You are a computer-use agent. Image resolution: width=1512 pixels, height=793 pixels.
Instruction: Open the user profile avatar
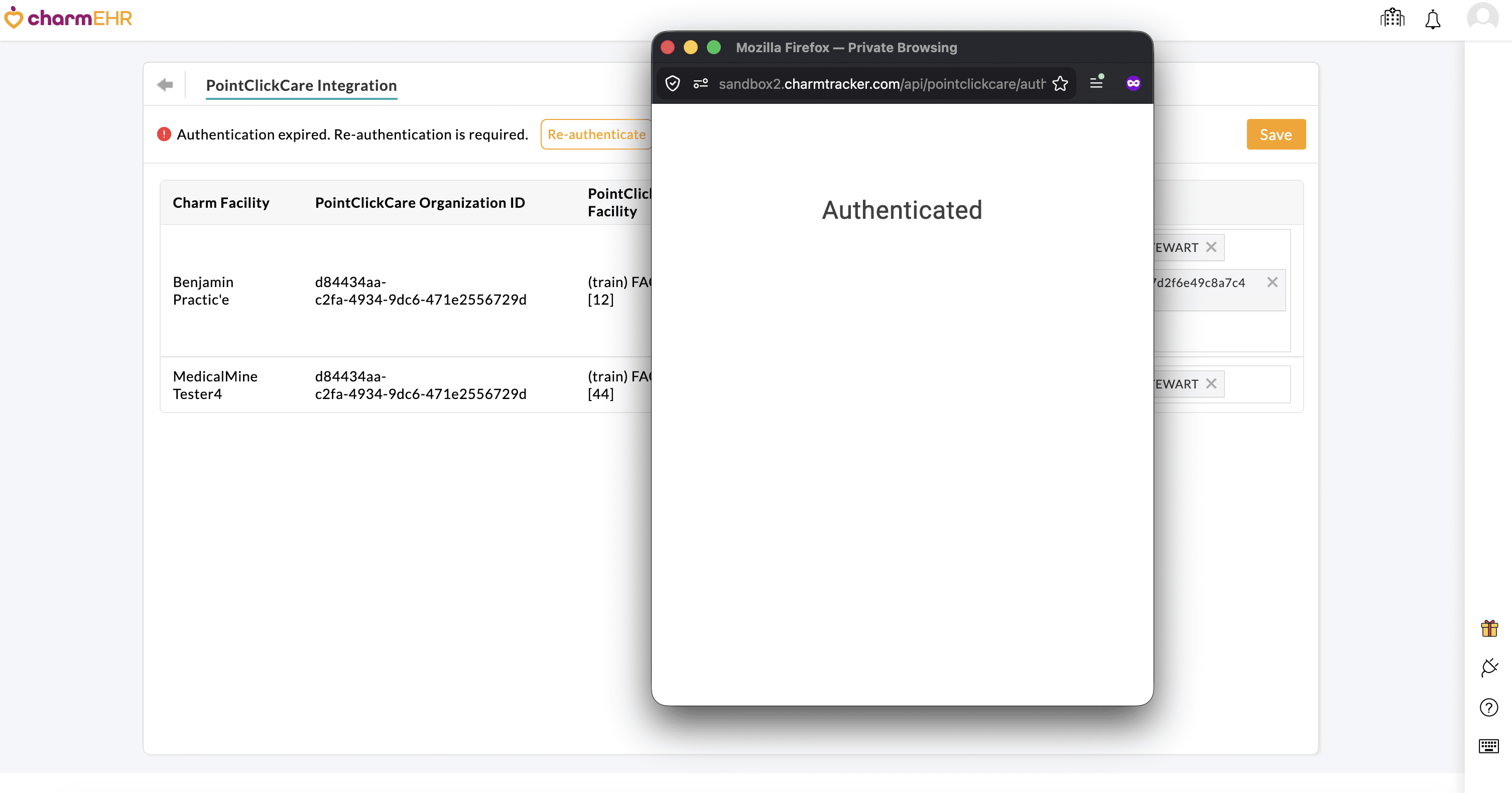pos(1483,17)
